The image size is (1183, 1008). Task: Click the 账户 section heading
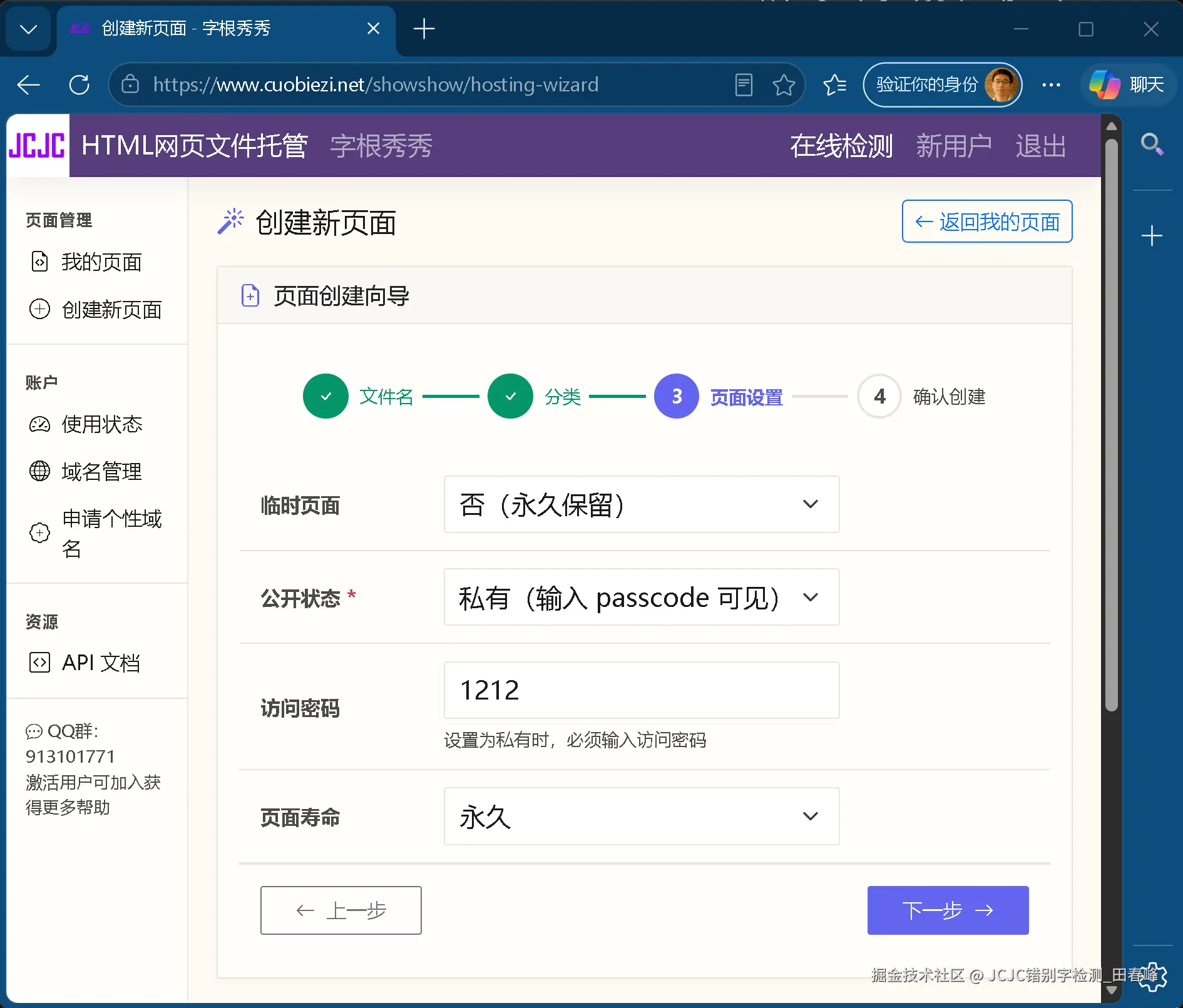[42, 382]
